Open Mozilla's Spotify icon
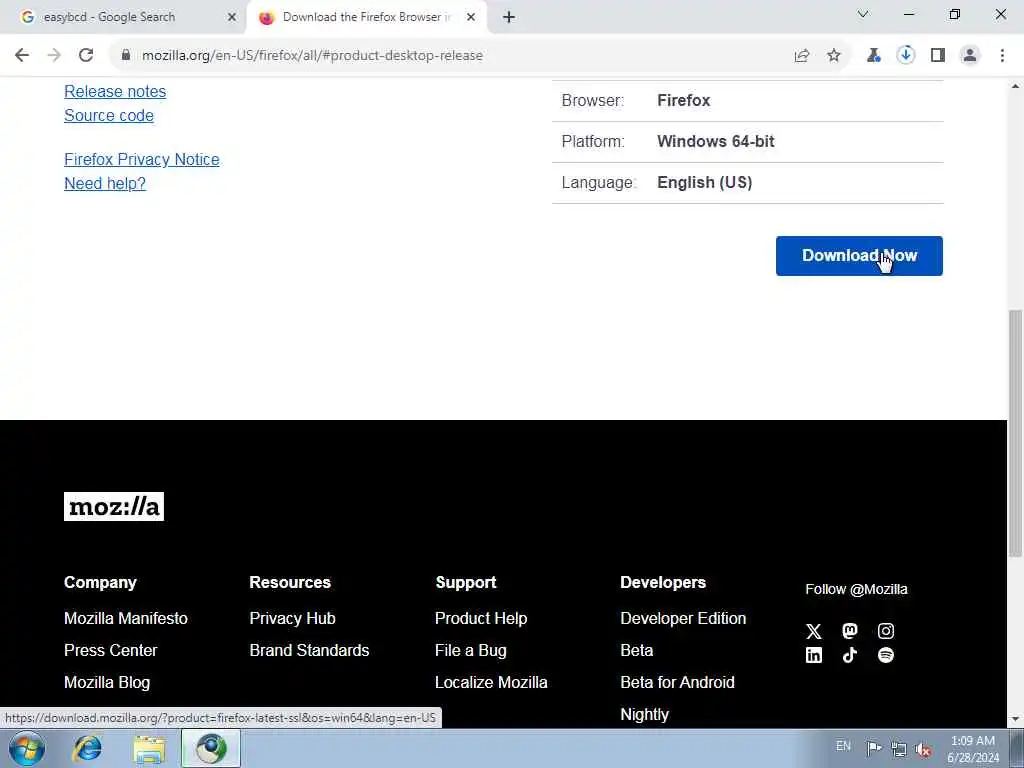The width and height of the screenshot is (1024, 768). [x=886, y=655]
